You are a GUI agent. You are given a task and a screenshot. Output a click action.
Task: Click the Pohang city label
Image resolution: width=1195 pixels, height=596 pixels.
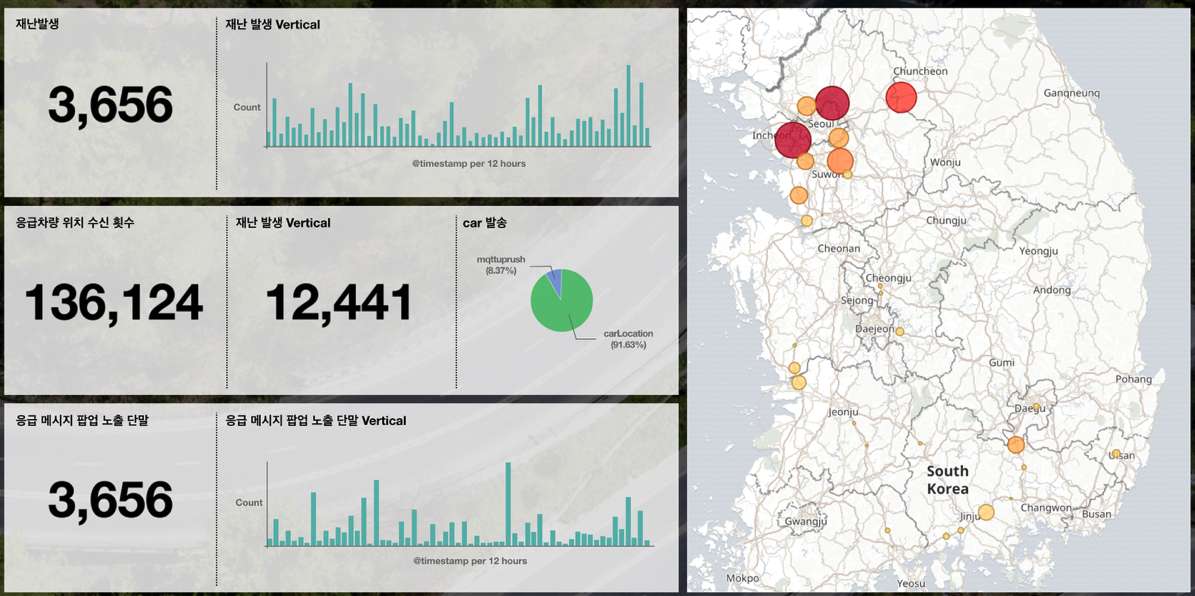[1134, 379]
